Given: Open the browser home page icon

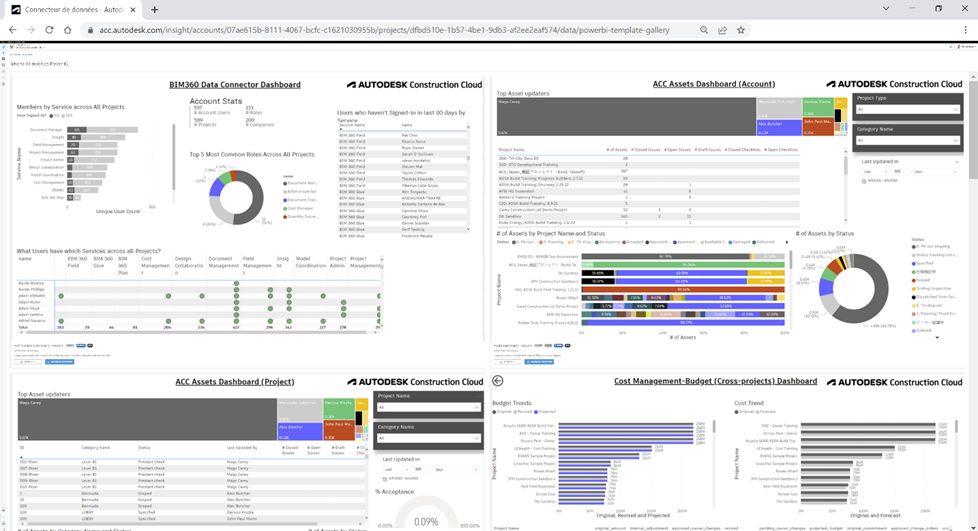Looking at the screenshot, I should (x=68, y=29).
